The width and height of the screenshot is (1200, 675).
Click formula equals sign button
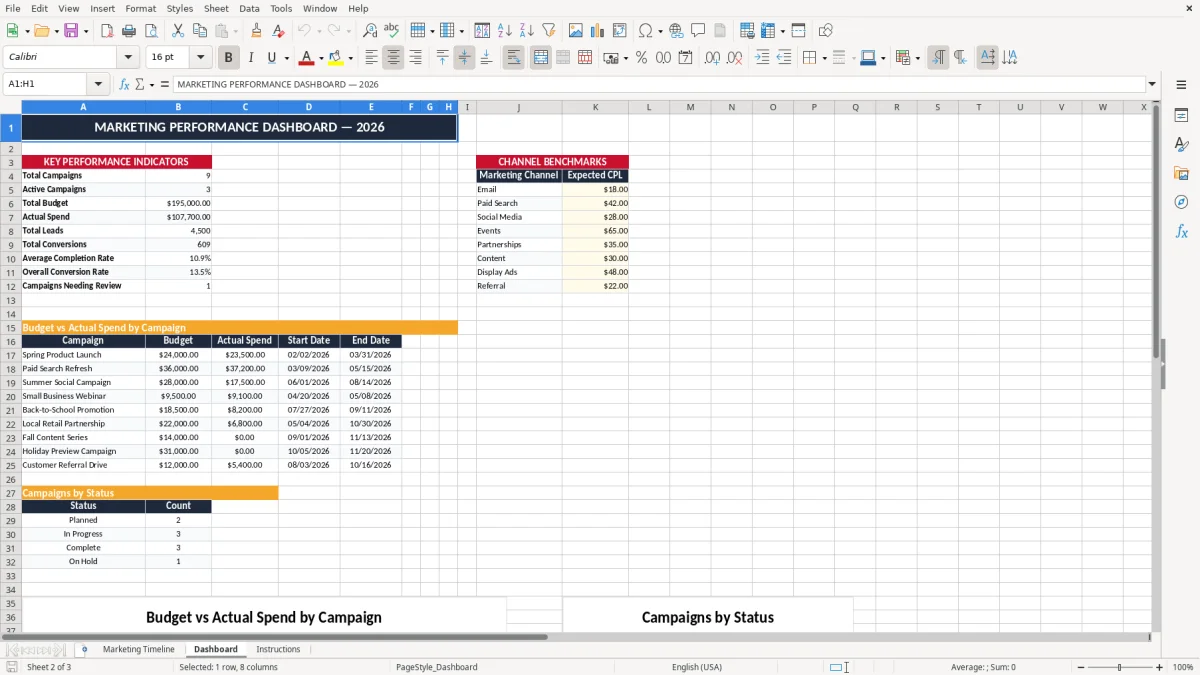pyautogui.click(x=164, y=85)
